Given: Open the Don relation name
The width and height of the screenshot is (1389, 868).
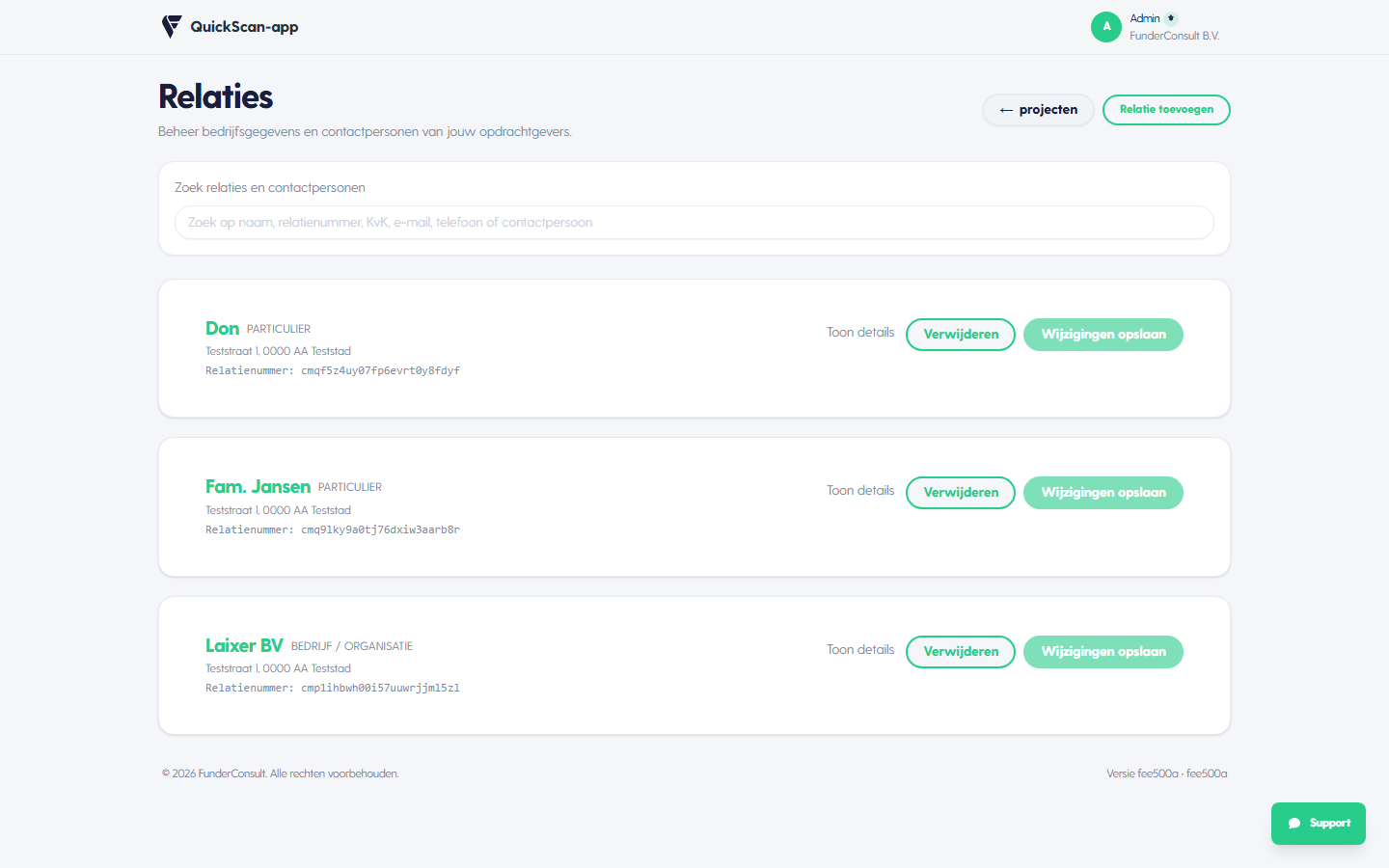Looking at the screenshot, I should 222,329.
